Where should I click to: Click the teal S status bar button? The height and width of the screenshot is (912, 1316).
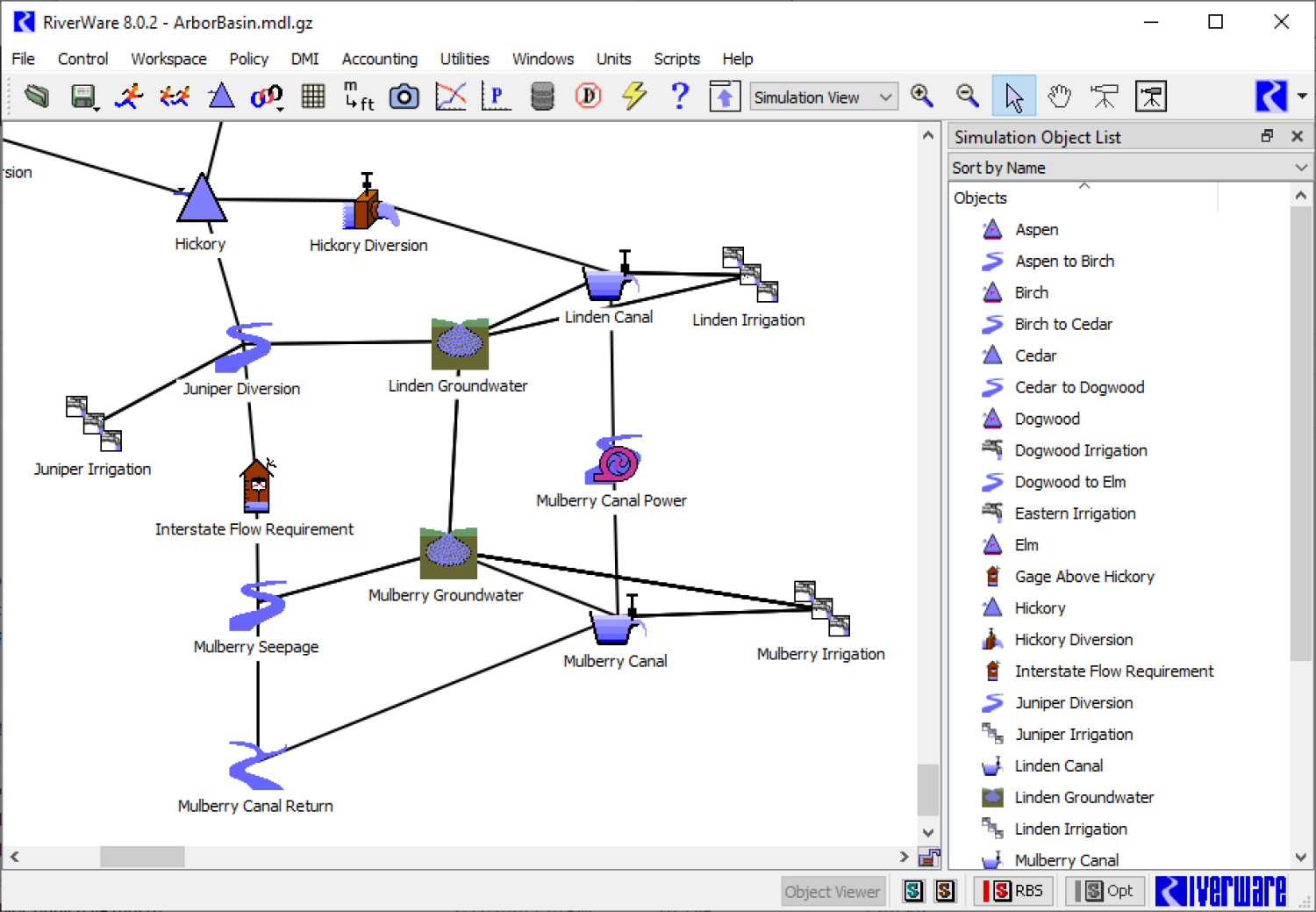(x=913, y=891)
